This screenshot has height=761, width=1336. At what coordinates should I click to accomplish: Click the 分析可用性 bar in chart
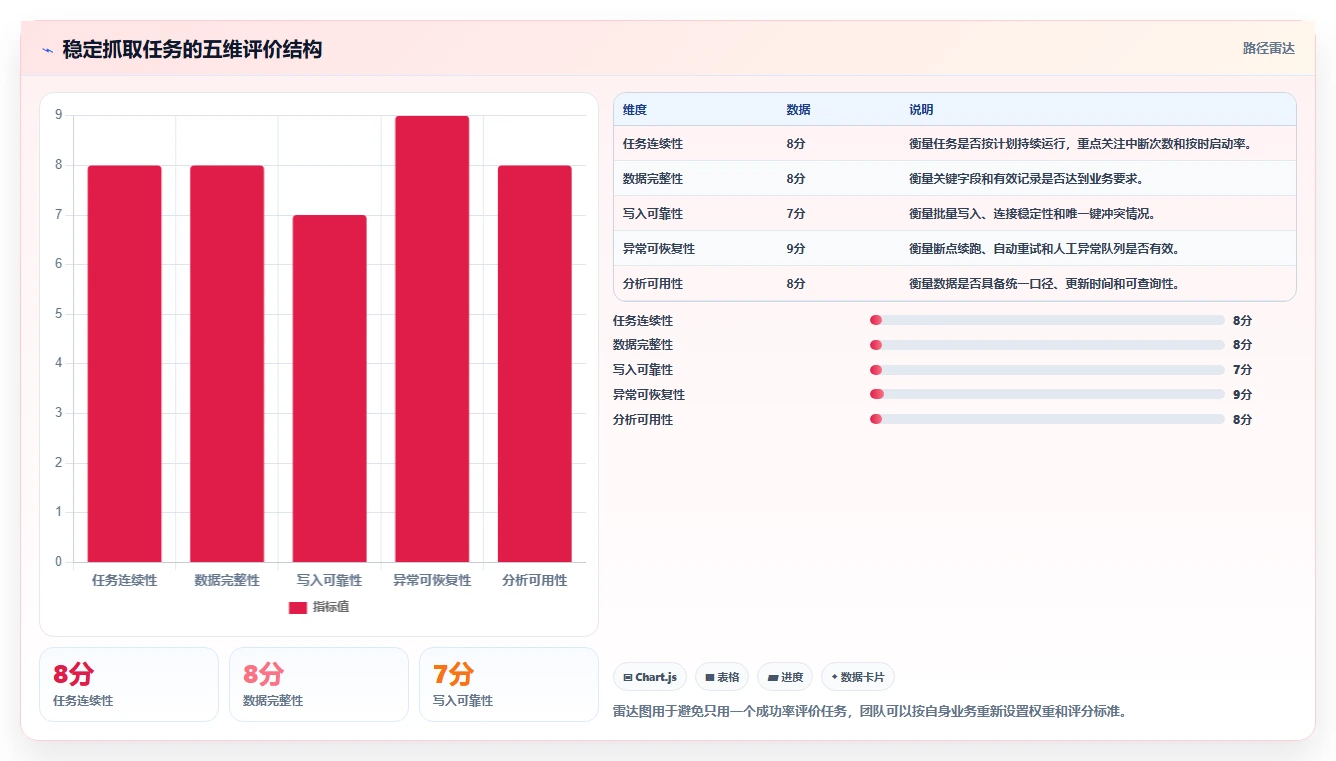pos(535,364)
